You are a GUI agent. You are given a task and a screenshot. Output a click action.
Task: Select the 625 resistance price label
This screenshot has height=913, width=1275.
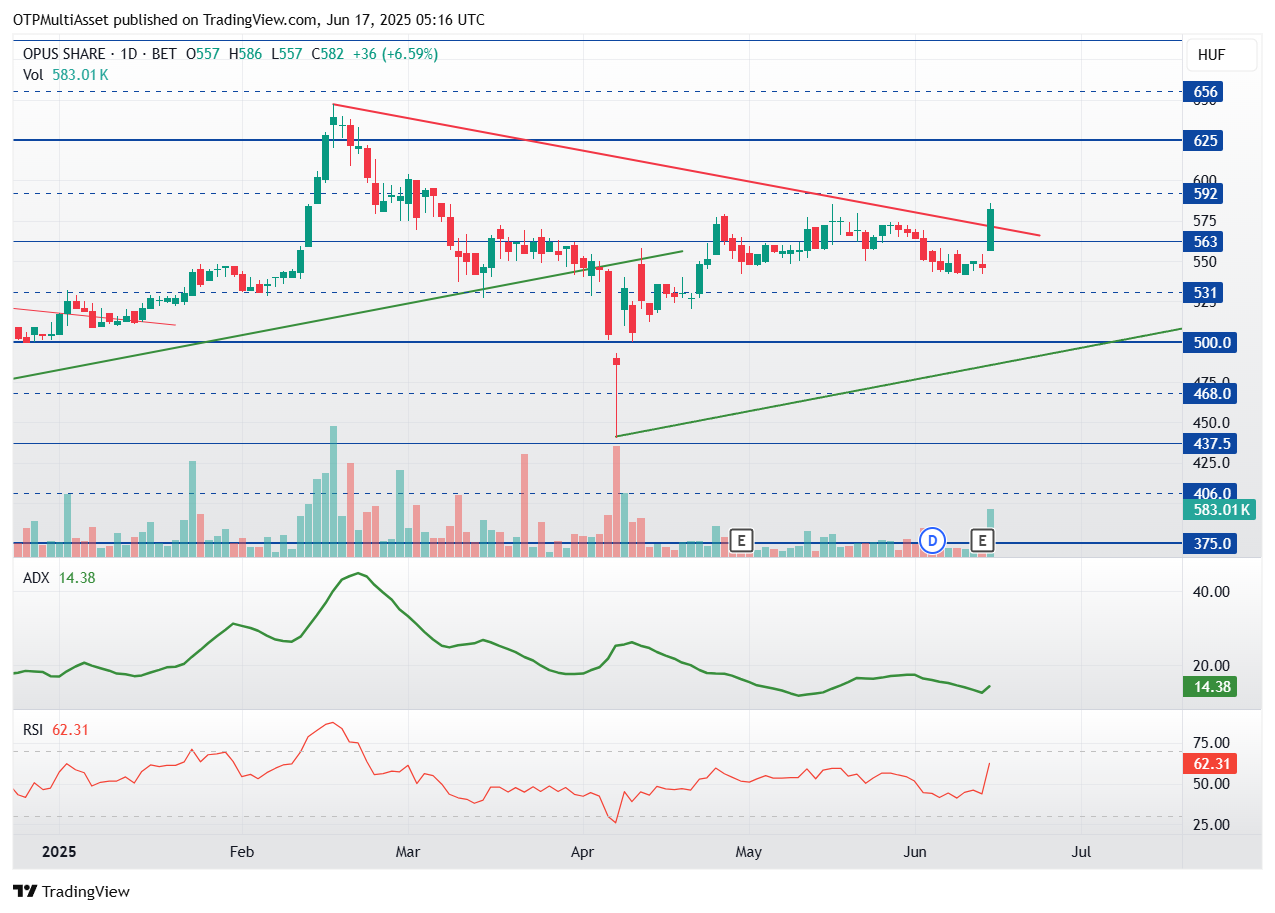1205,141
